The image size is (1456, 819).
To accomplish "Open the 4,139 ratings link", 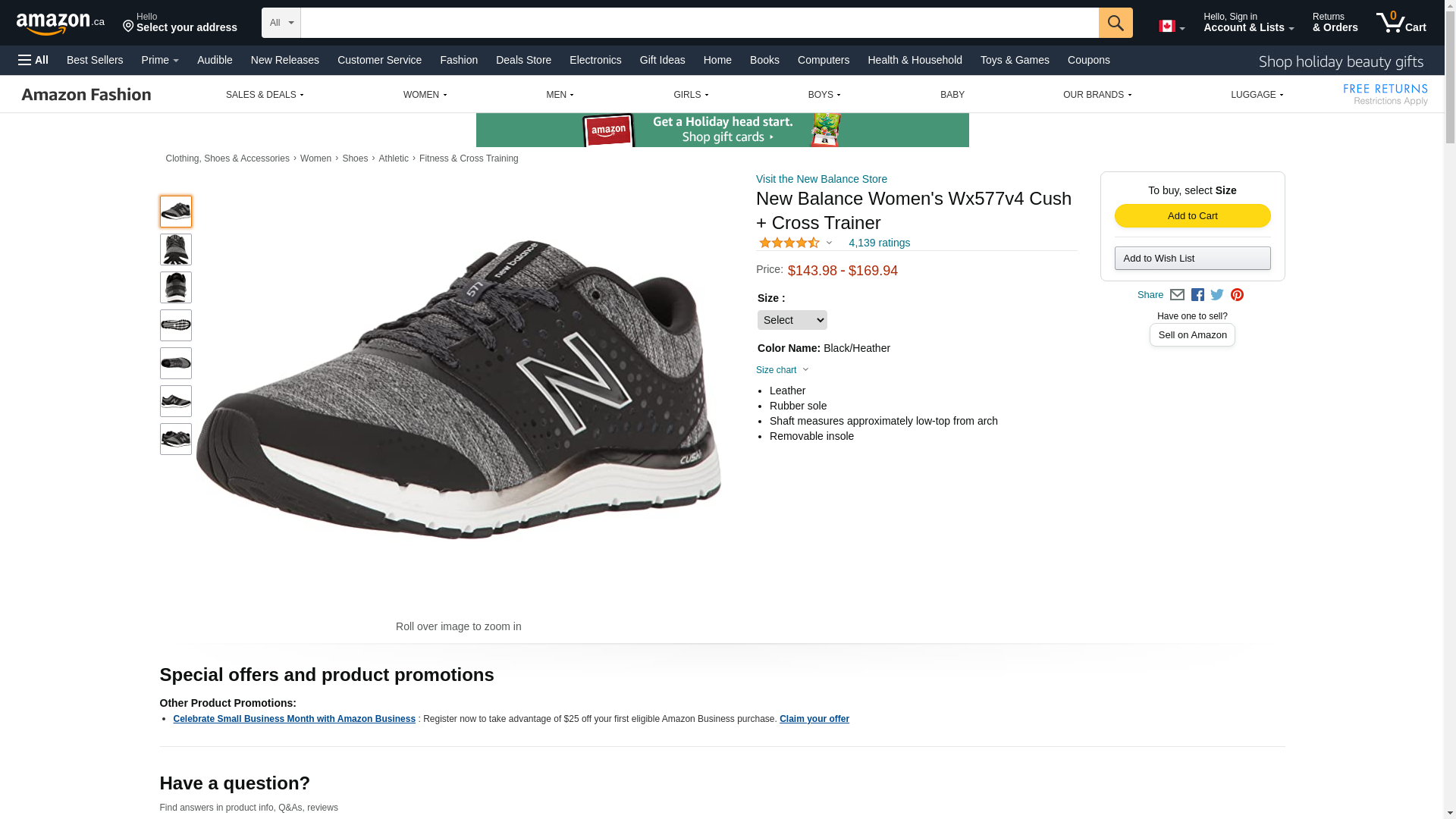I will 879,243.
